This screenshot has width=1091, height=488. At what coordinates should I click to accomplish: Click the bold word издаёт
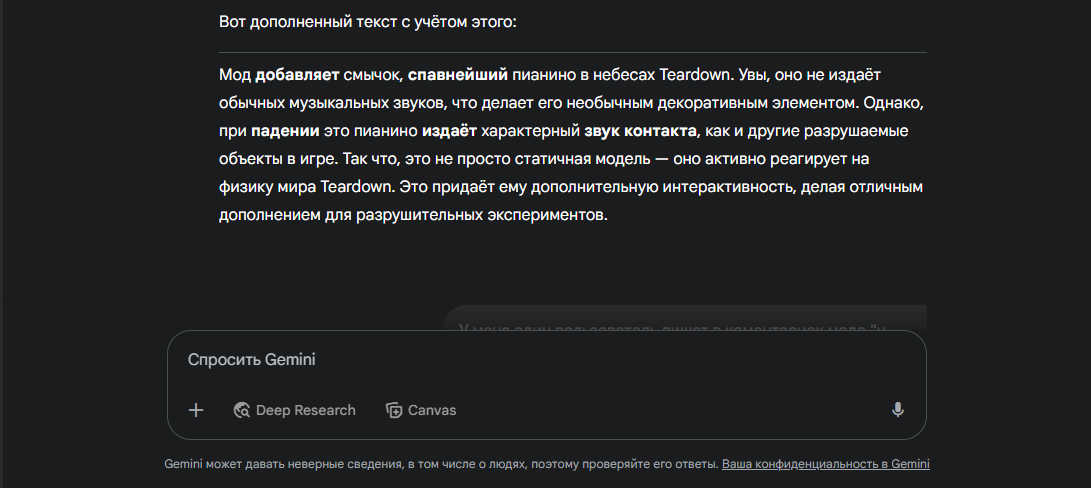click(x=449, y=131)
